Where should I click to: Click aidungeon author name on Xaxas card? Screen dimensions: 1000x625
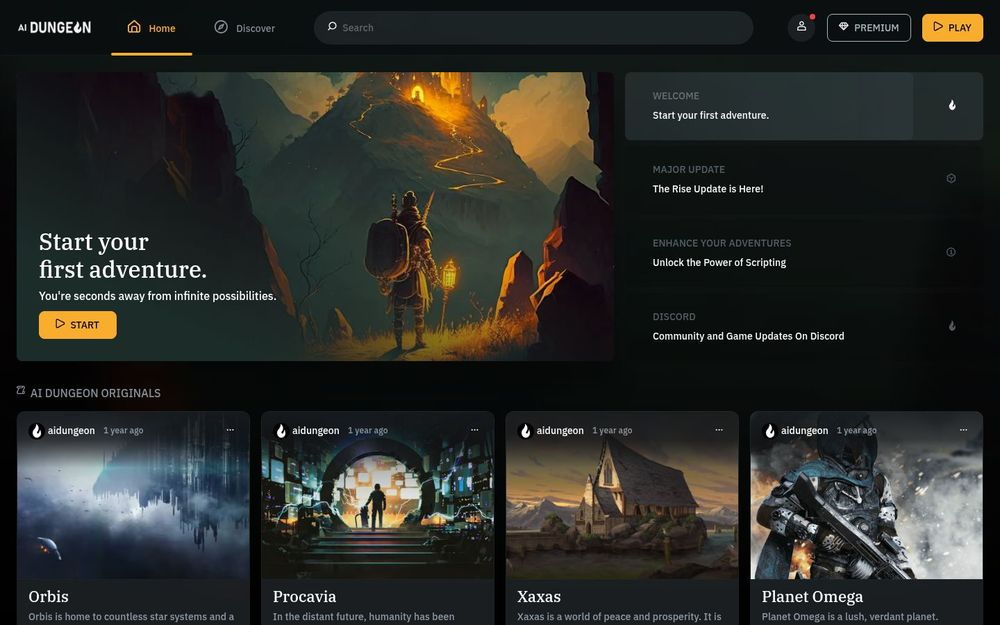(560, 430)
